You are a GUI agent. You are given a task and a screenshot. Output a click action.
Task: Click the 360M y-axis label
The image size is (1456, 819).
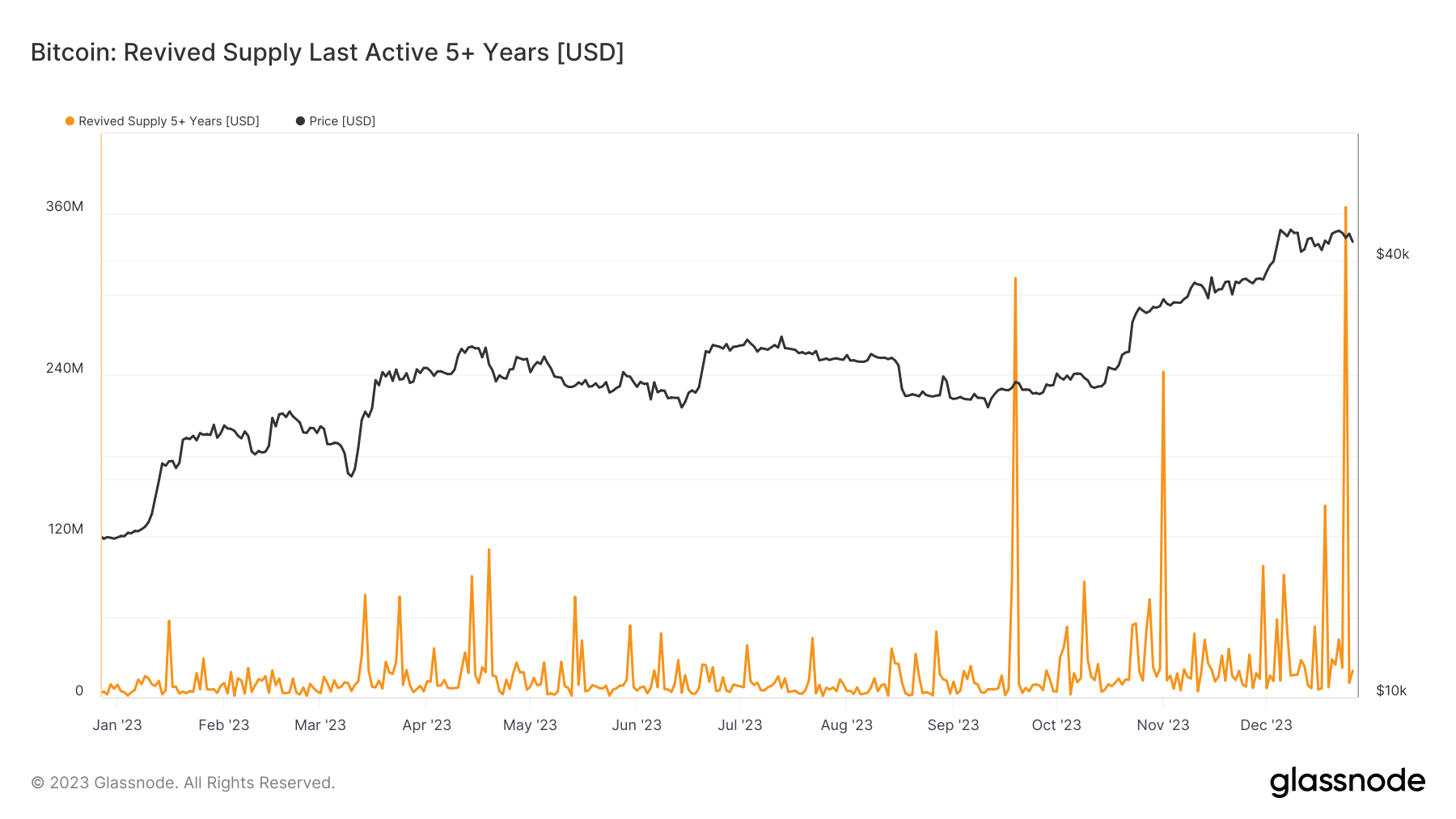[x=65, y=207]
